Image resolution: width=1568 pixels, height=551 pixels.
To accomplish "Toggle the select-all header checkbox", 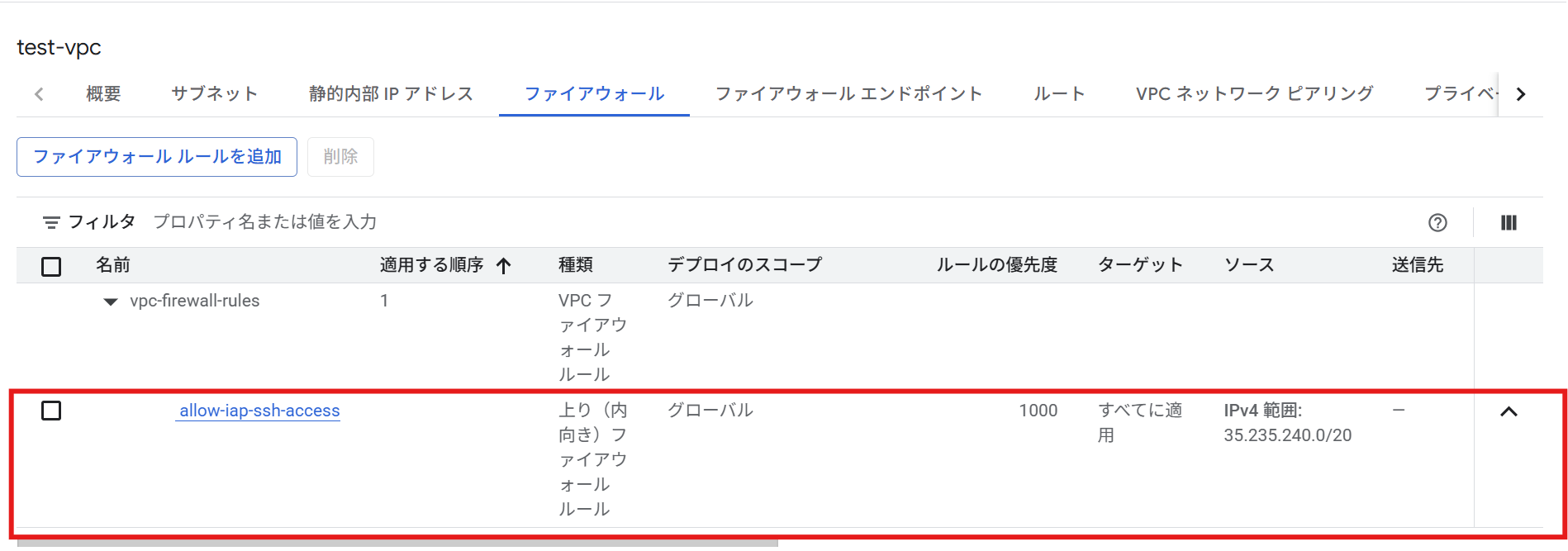I will click(x=51, y=266).
